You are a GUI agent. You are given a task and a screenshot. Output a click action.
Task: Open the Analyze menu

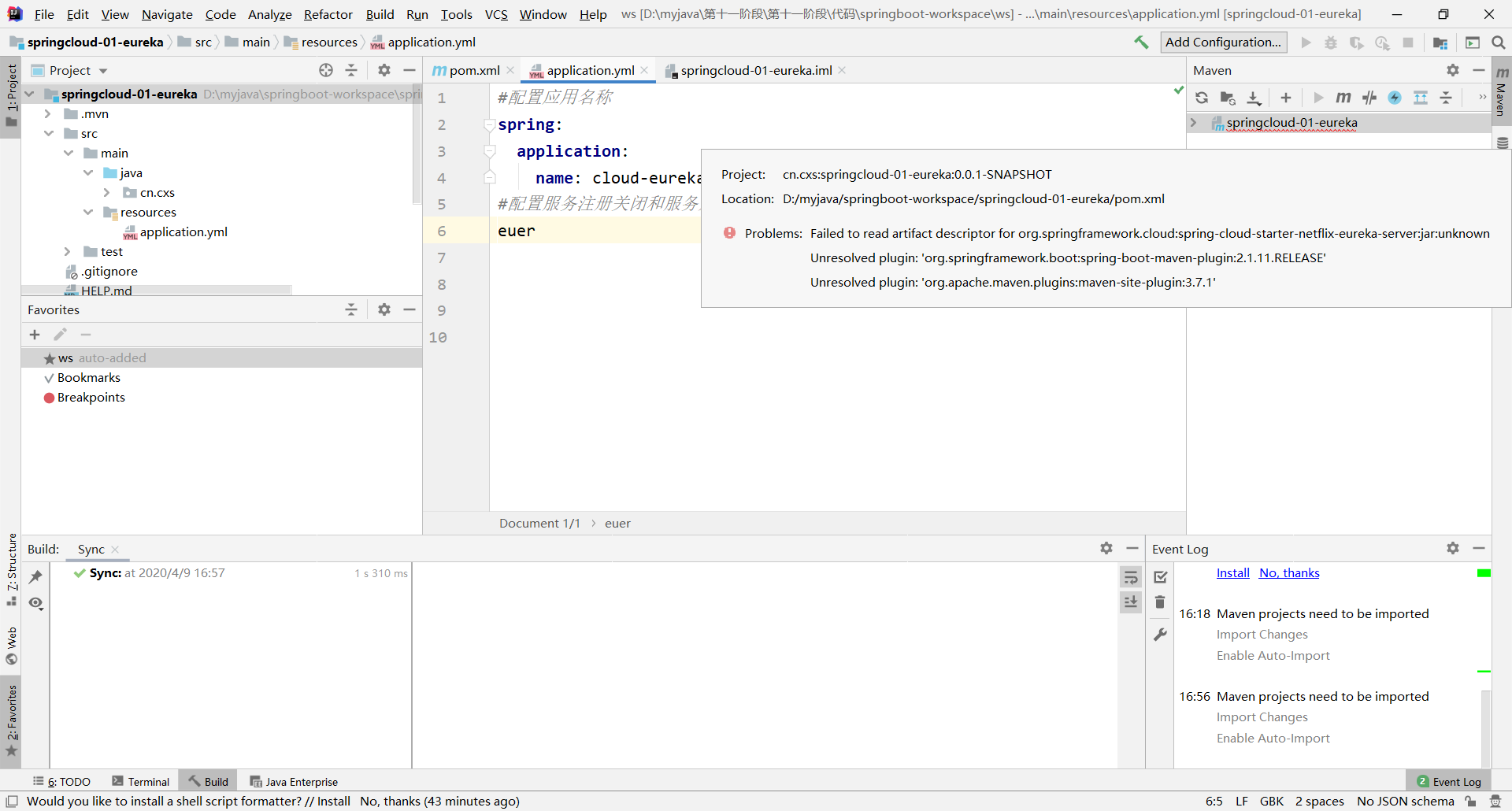(x=270, y=14)
